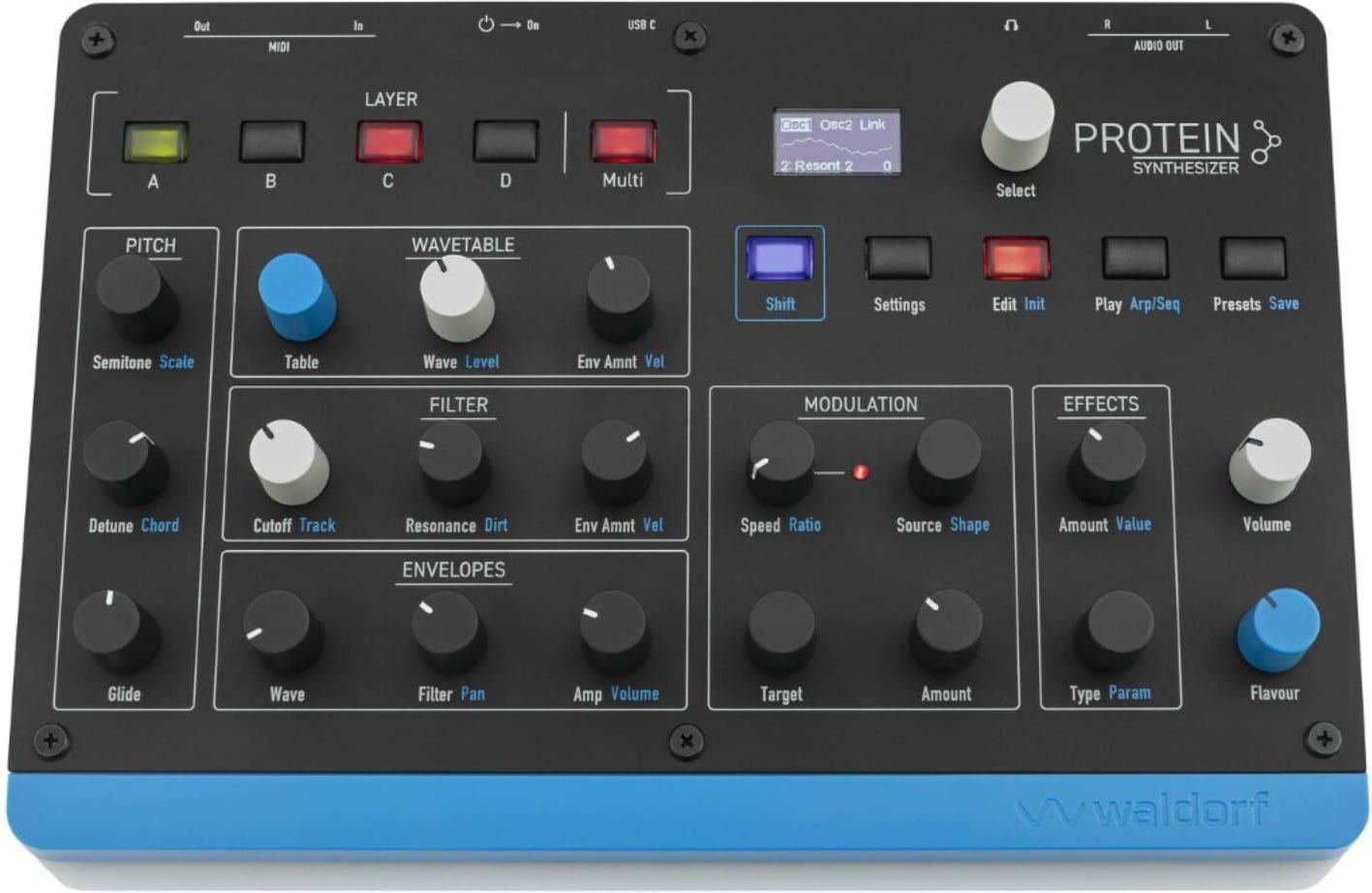Enable the red Layer C button
The width and height of the screenshot is (1372, 893).
[x=389, y=142]
